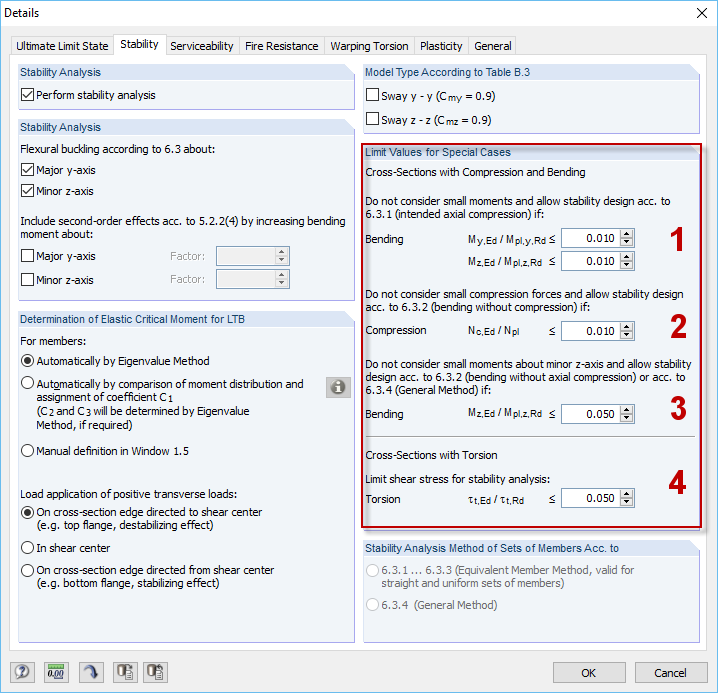Check Sway z - z (Cmz = 0.9)
718x693 pixels.
pos(373,119)
